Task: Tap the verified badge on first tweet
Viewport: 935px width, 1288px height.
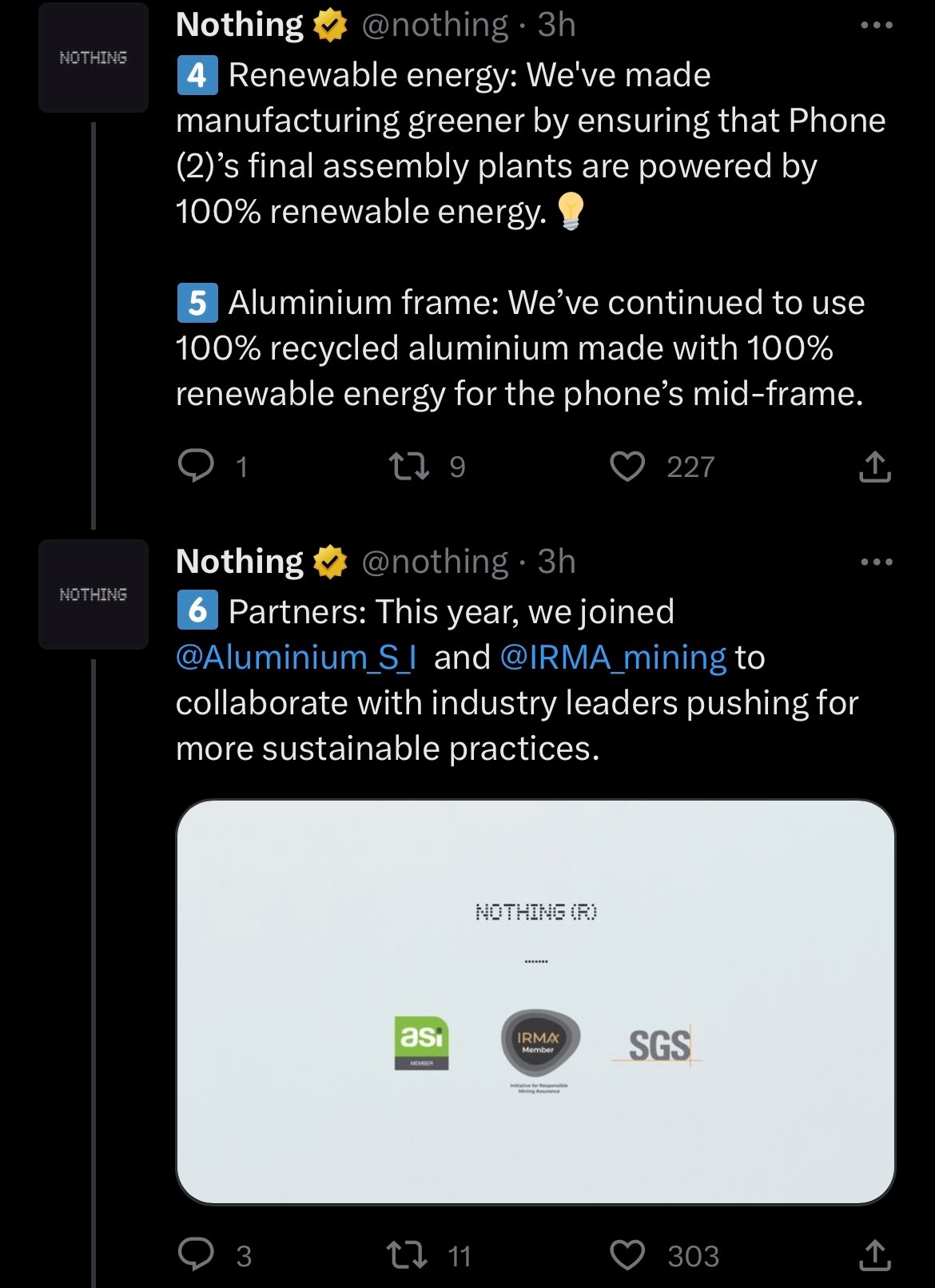Action: (329, 26)
